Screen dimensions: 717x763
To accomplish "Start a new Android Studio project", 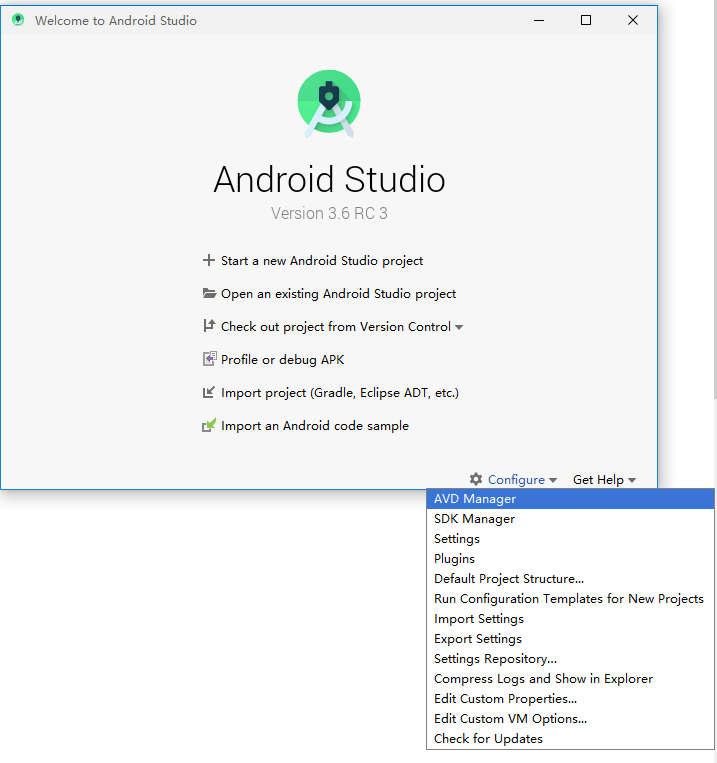I will point(322,261).
